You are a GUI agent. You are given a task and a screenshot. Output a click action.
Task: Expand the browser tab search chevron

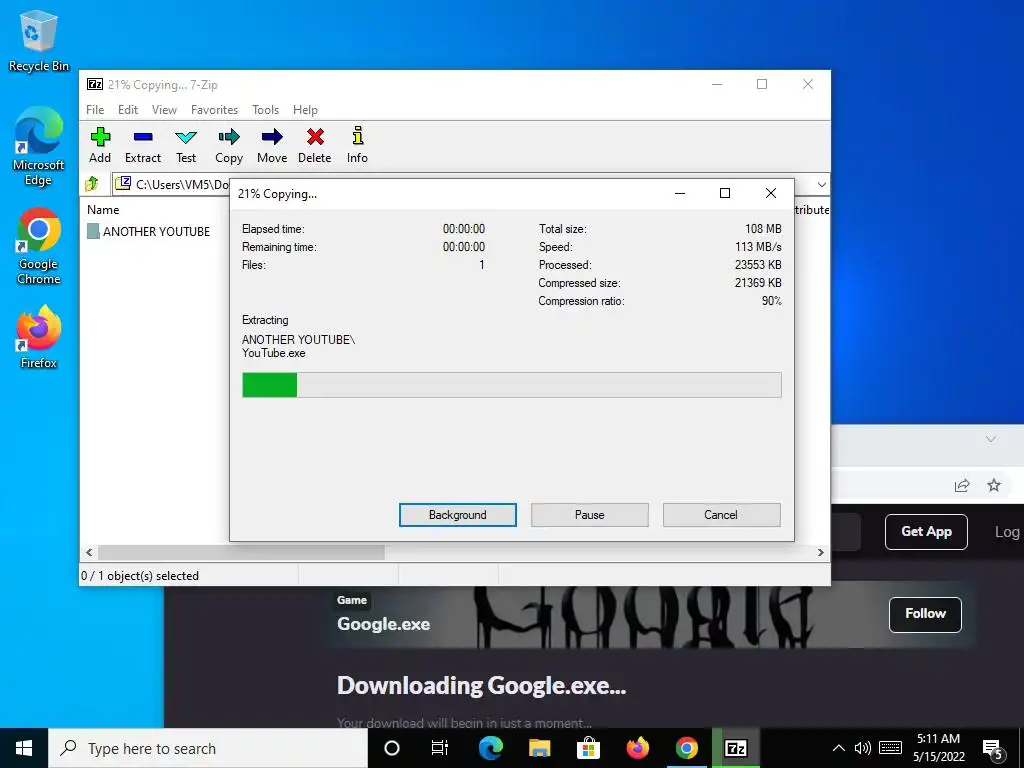(991, 439)
